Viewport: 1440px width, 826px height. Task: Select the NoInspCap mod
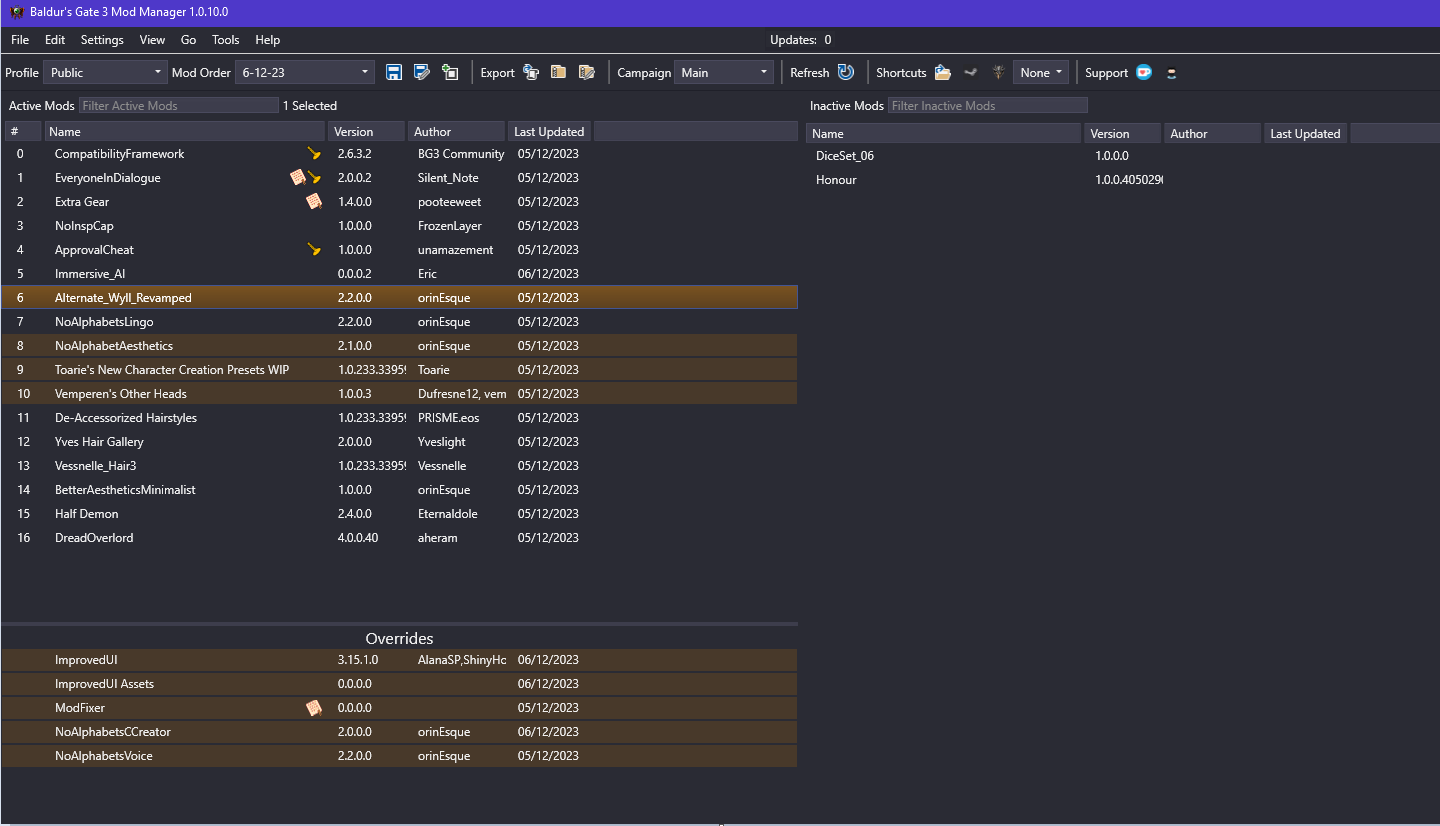pos(400,226)
